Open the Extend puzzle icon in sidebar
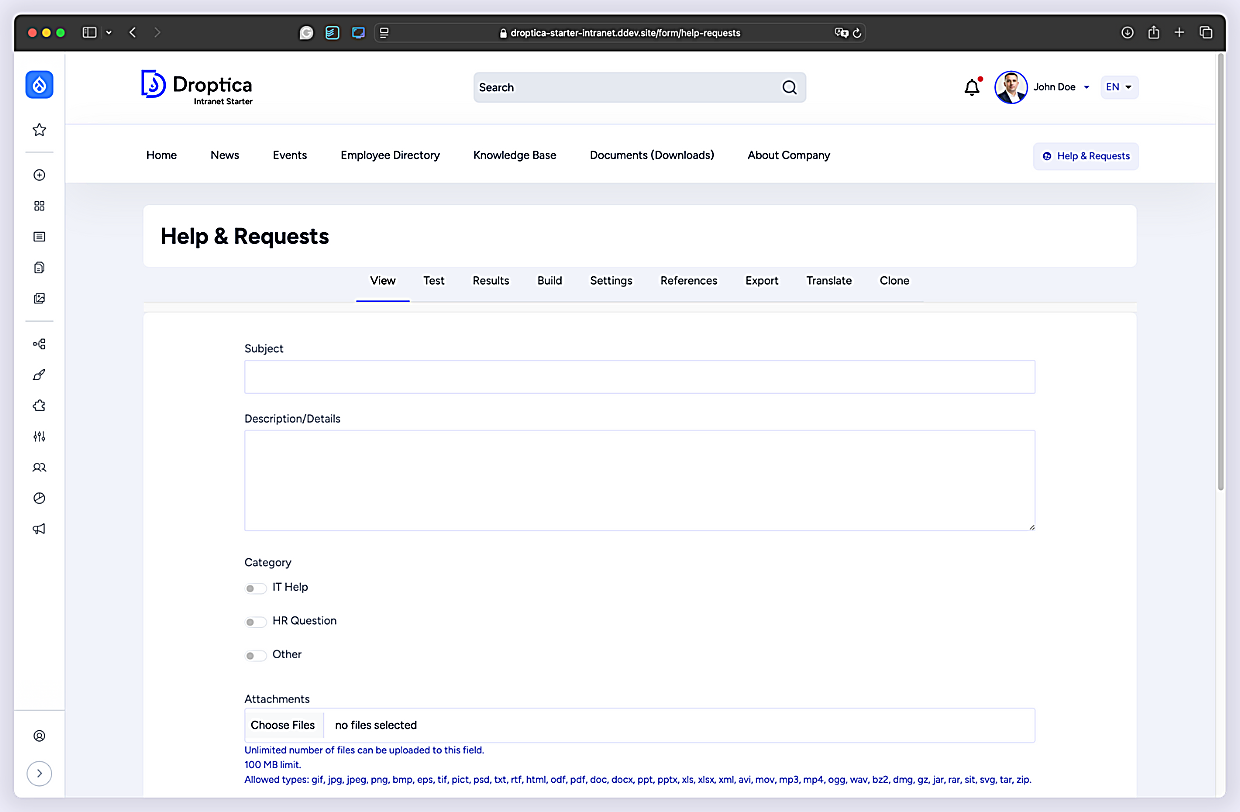Image resolution: width=1240 pixels, height=812 pixels. point(39,406)
